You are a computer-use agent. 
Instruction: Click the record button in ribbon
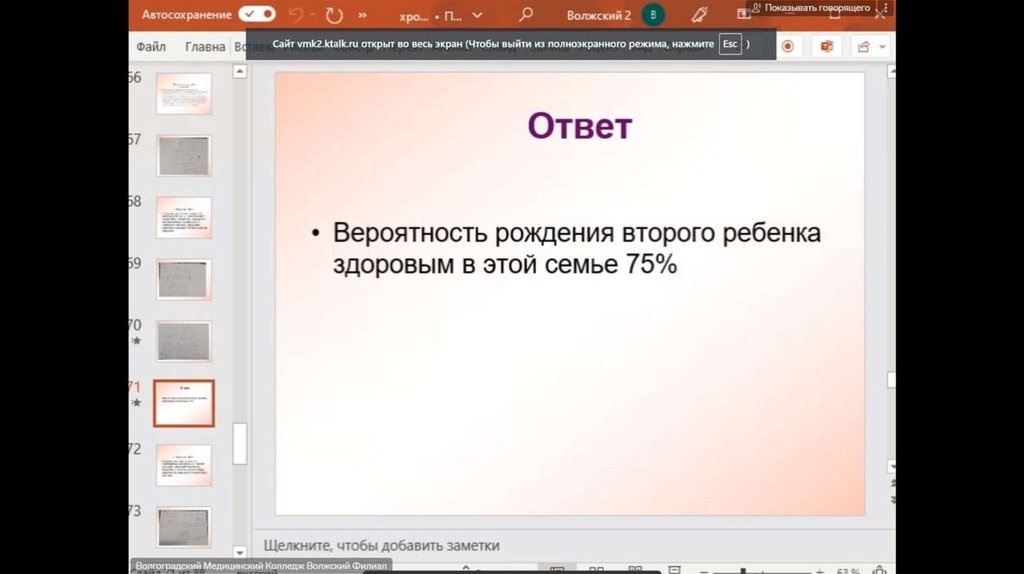tap(788, 46)
